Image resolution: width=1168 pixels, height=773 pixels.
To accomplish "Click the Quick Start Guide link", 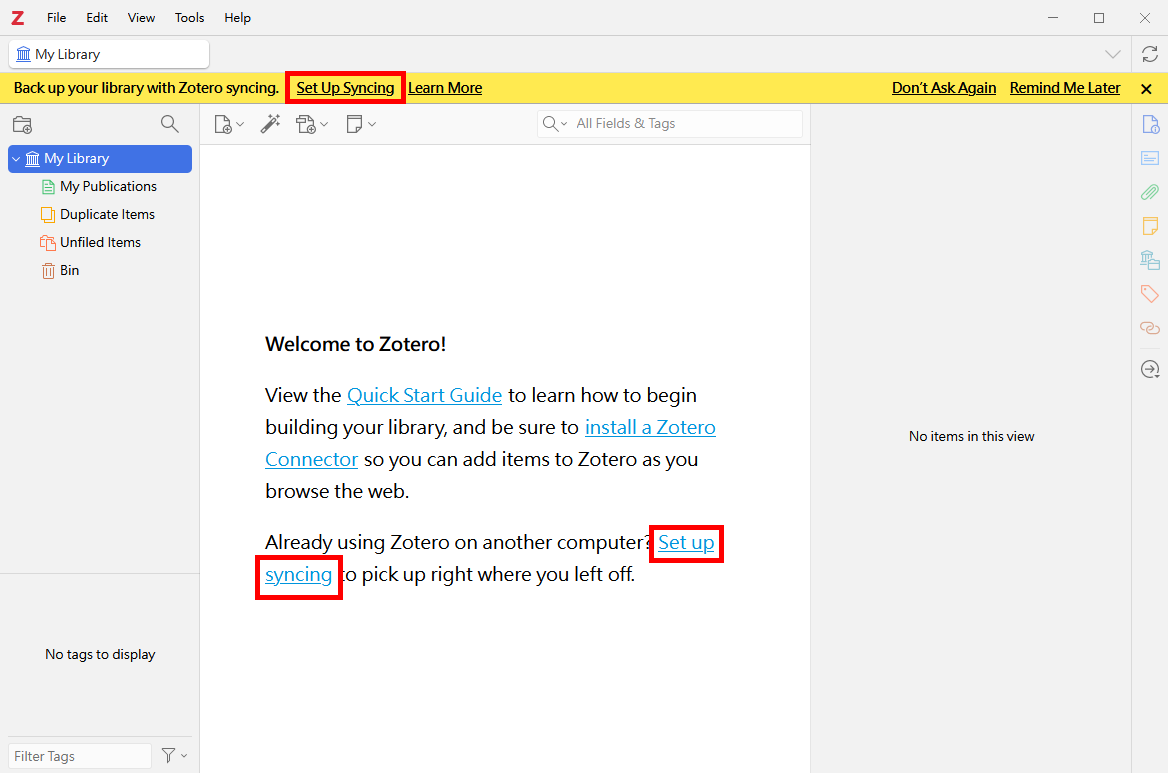I will click(424, 396).
